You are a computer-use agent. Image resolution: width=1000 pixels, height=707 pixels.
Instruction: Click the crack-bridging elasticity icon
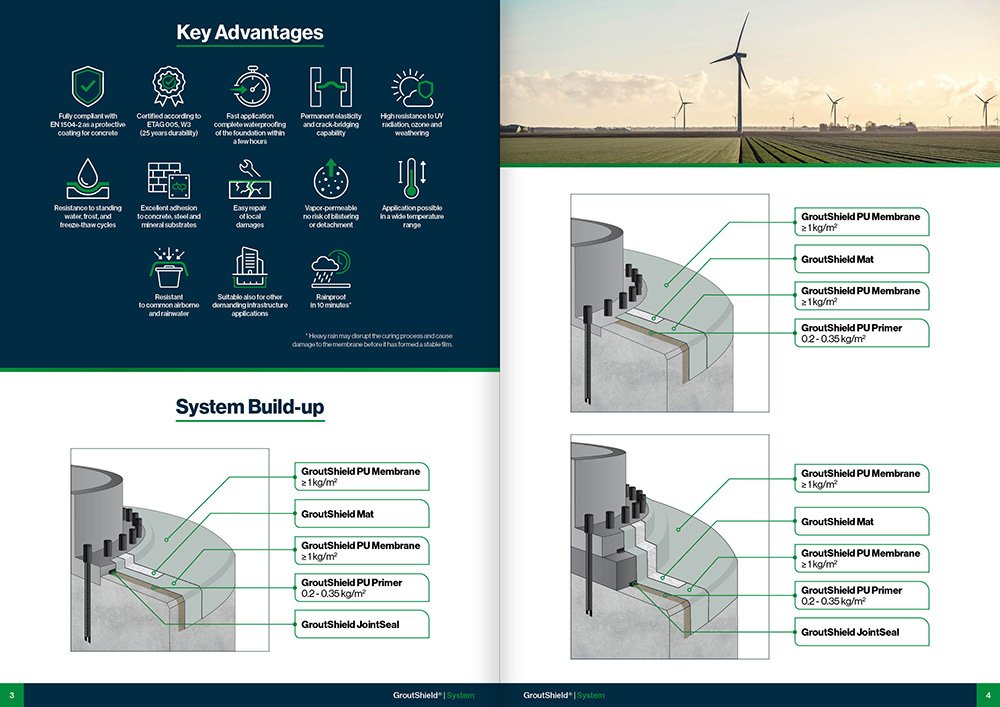tap(330, 87)
